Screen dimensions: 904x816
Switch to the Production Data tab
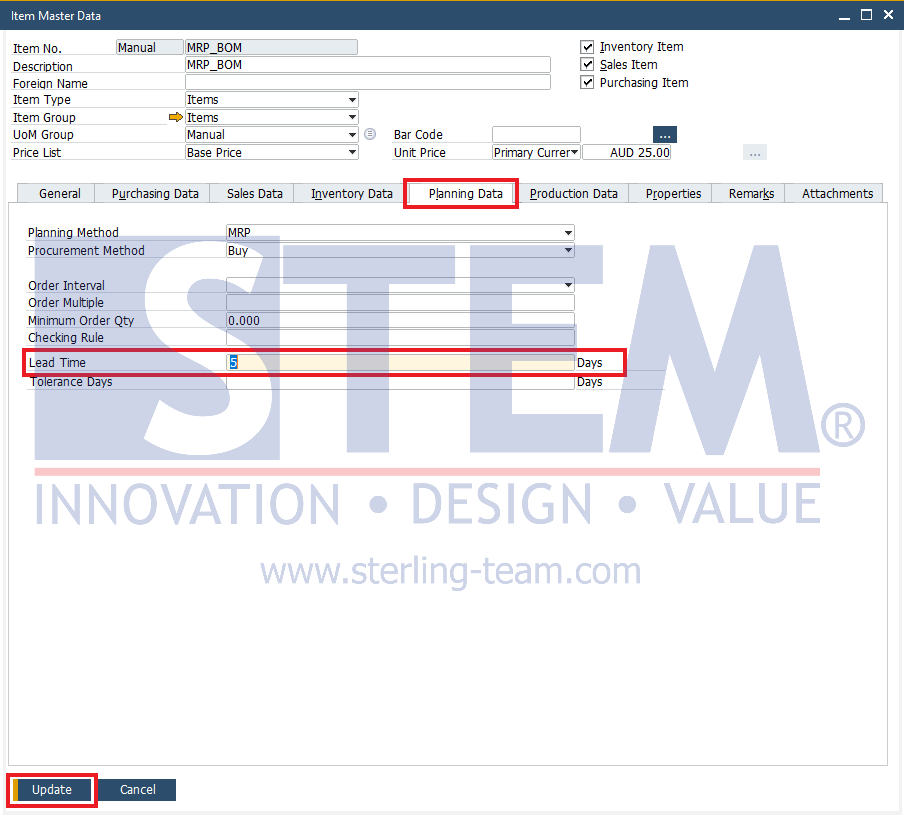pyautogui.click(x=573, y=194)
